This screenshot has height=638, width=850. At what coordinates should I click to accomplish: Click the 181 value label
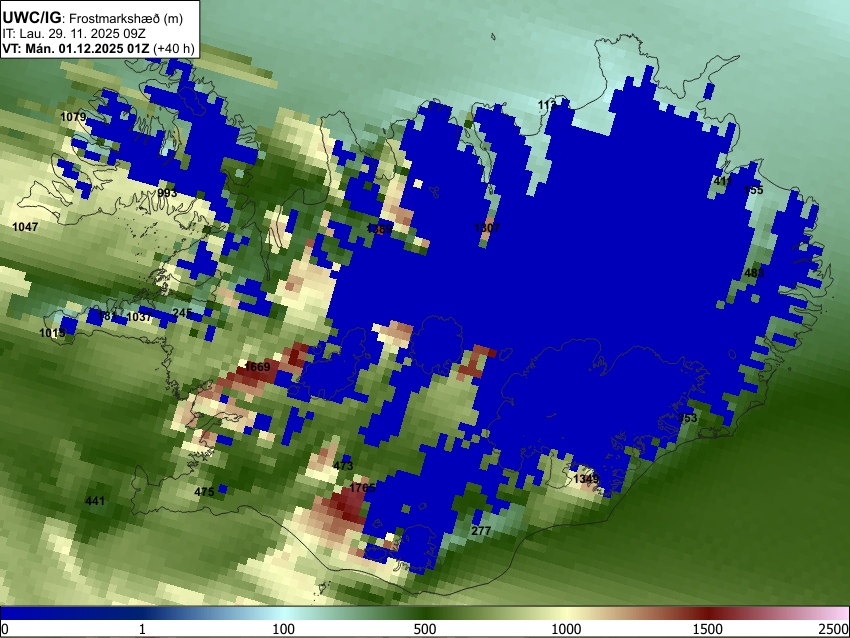coord(107,315)
